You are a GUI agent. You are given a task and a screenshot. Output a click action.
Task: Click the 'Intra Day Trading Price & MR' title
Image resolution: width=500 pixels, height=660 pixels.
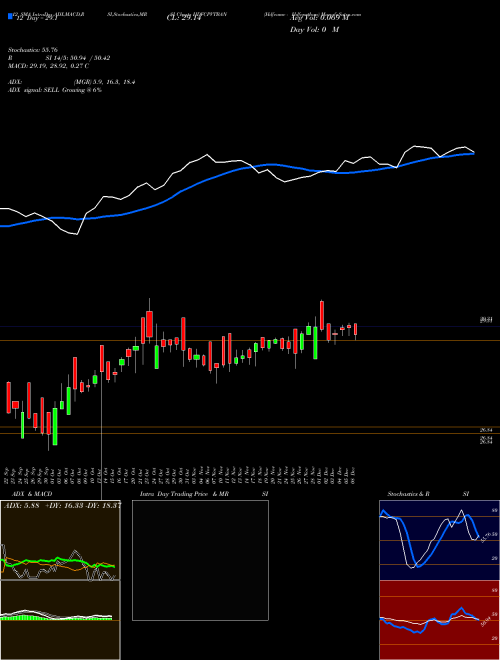[x=184, y=494]
